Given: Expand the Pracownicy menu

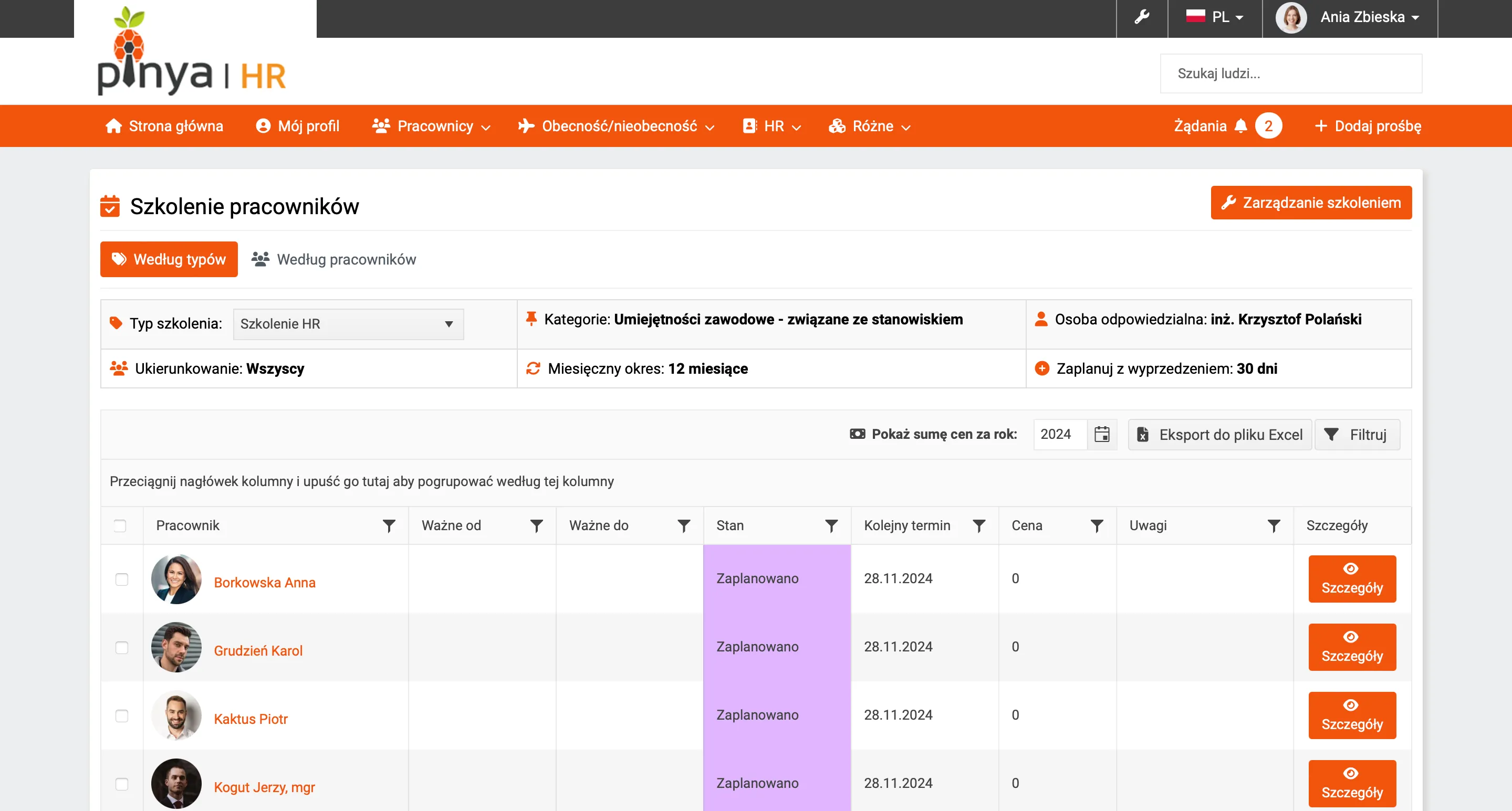Looking at the screenshot, I should (431, 126).
